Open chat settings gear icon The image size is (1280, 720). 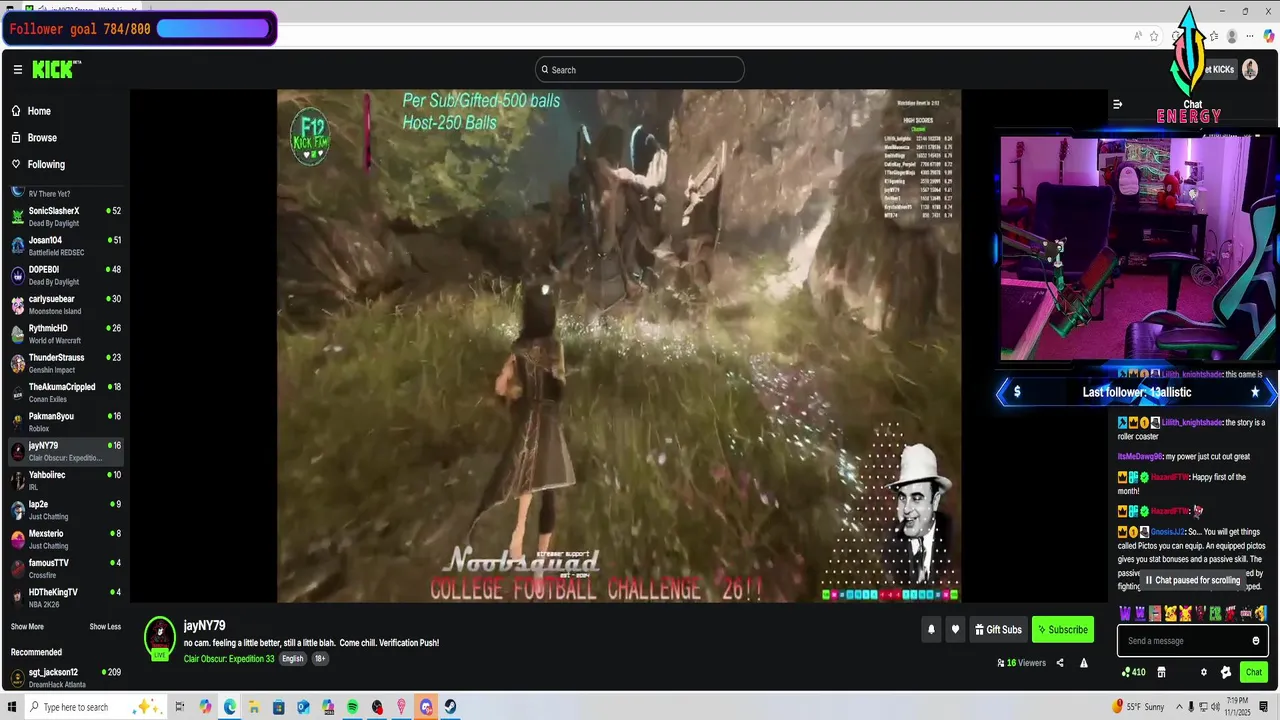pos(1203,673)
